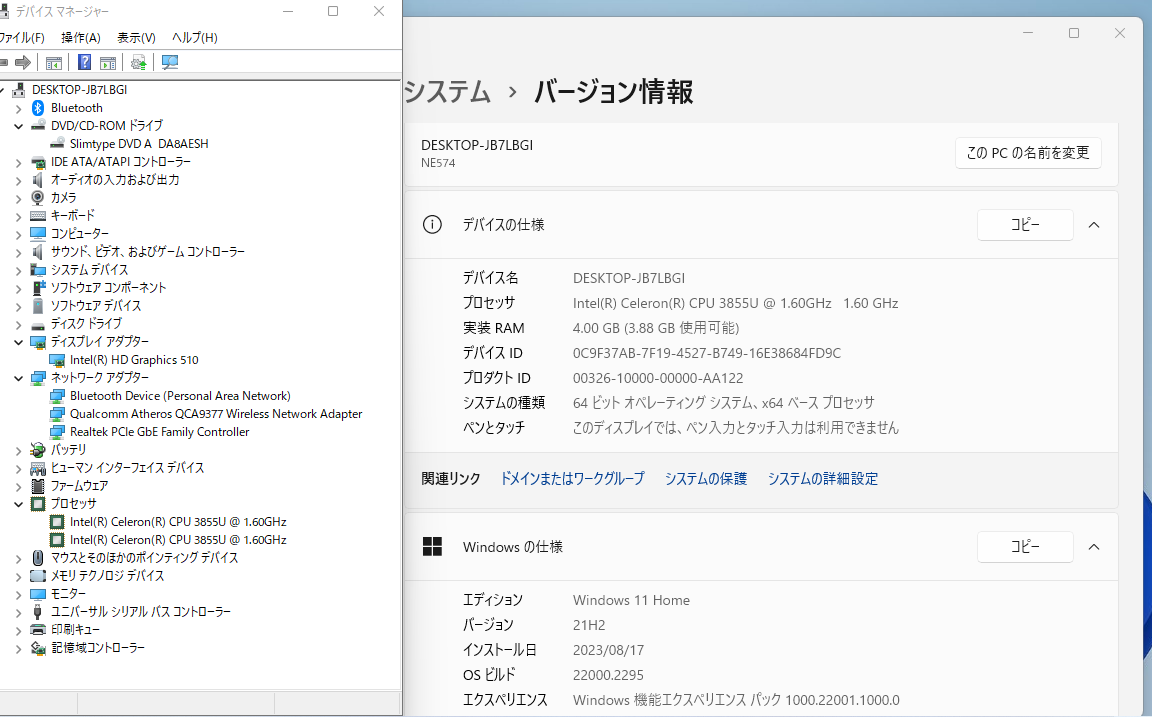This screenshot has width=1152, height=717.
Task: Open the 操作(A) menu
Action: [x=81, y=37]
